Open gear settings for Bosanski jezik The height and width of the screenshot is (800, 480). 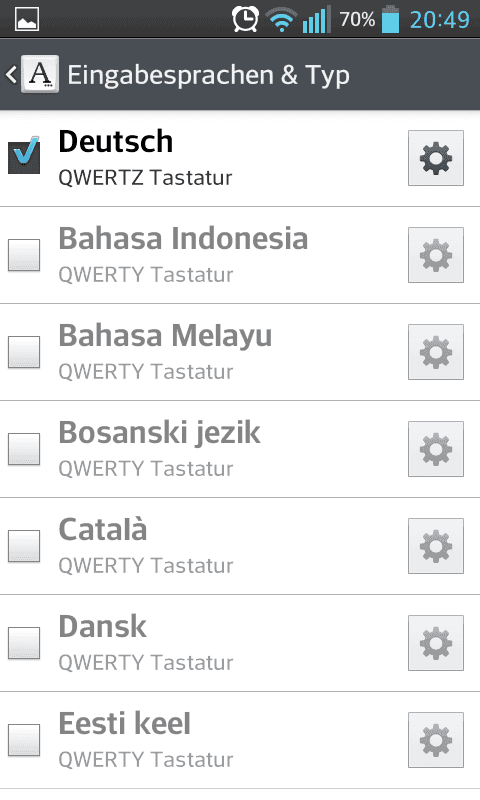coord(436,449)
